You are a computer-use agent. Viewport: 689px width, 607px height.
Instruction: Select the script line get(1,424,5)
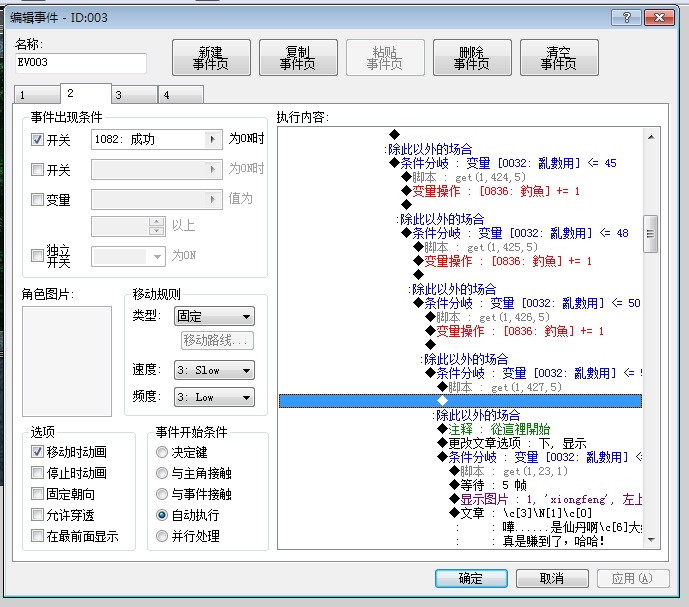point(464,178)
